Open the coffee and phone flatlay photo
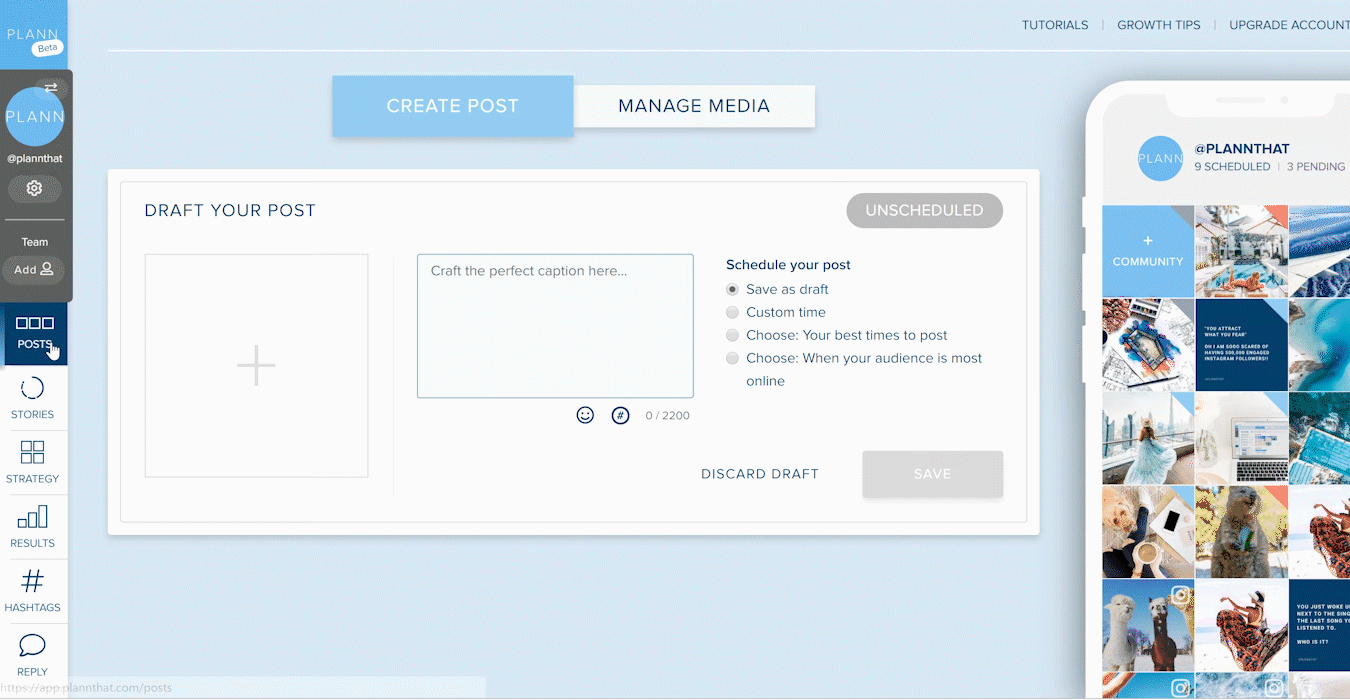 (1148, 532)
